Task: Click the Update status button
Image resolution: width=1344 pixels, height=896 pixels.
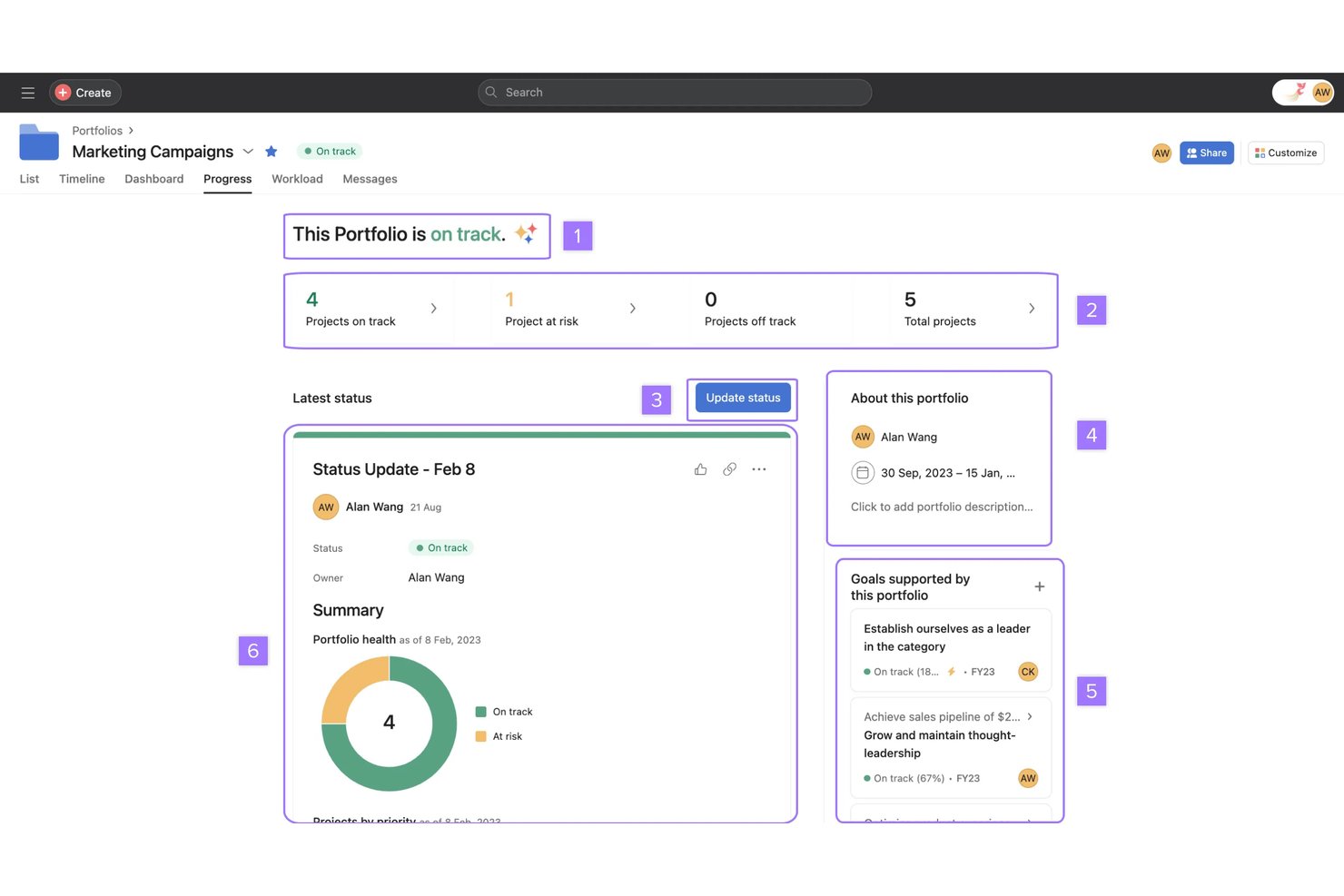Action: pyautogui.click(x=743, y=398)
